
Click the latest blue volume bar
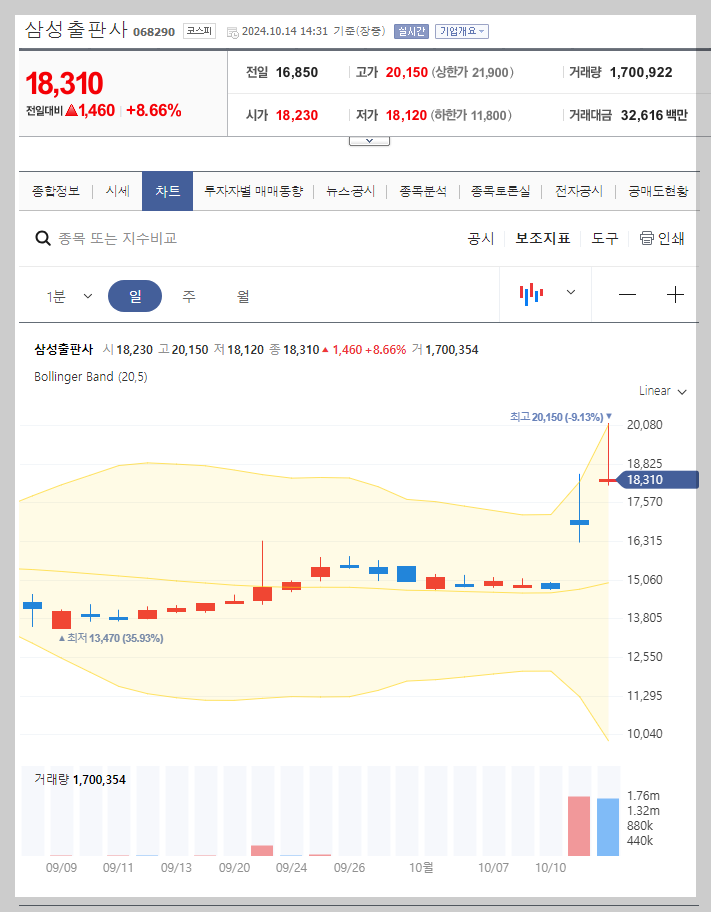point(608,827)
